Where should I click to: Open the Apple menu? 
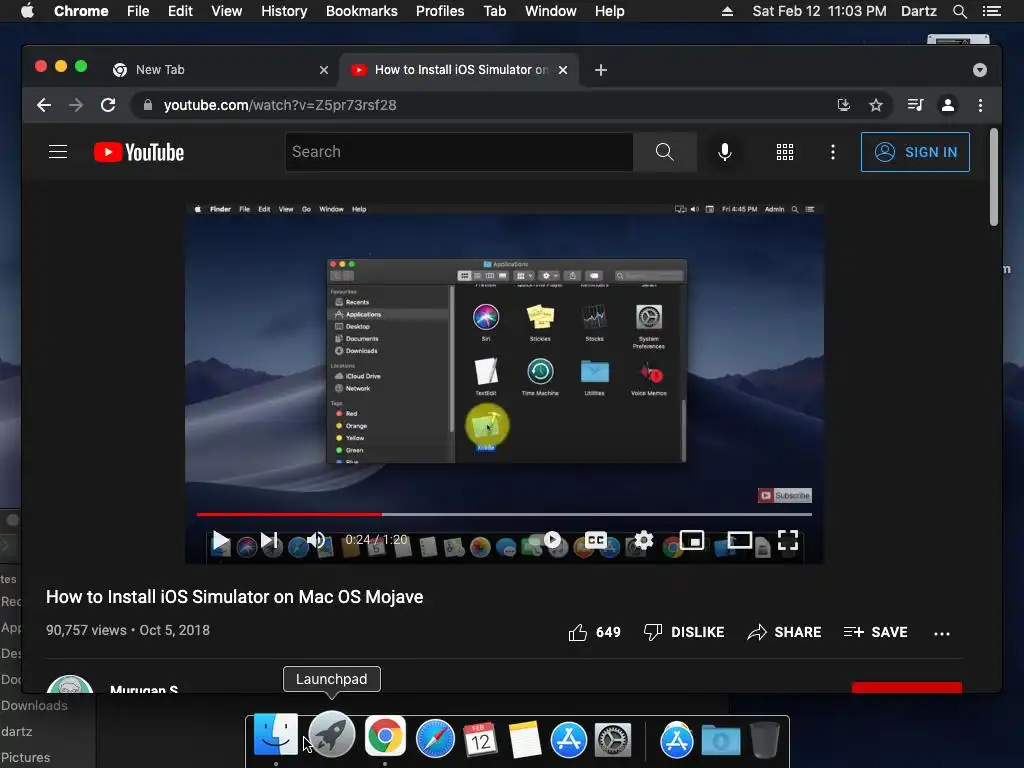pos(27,11)
